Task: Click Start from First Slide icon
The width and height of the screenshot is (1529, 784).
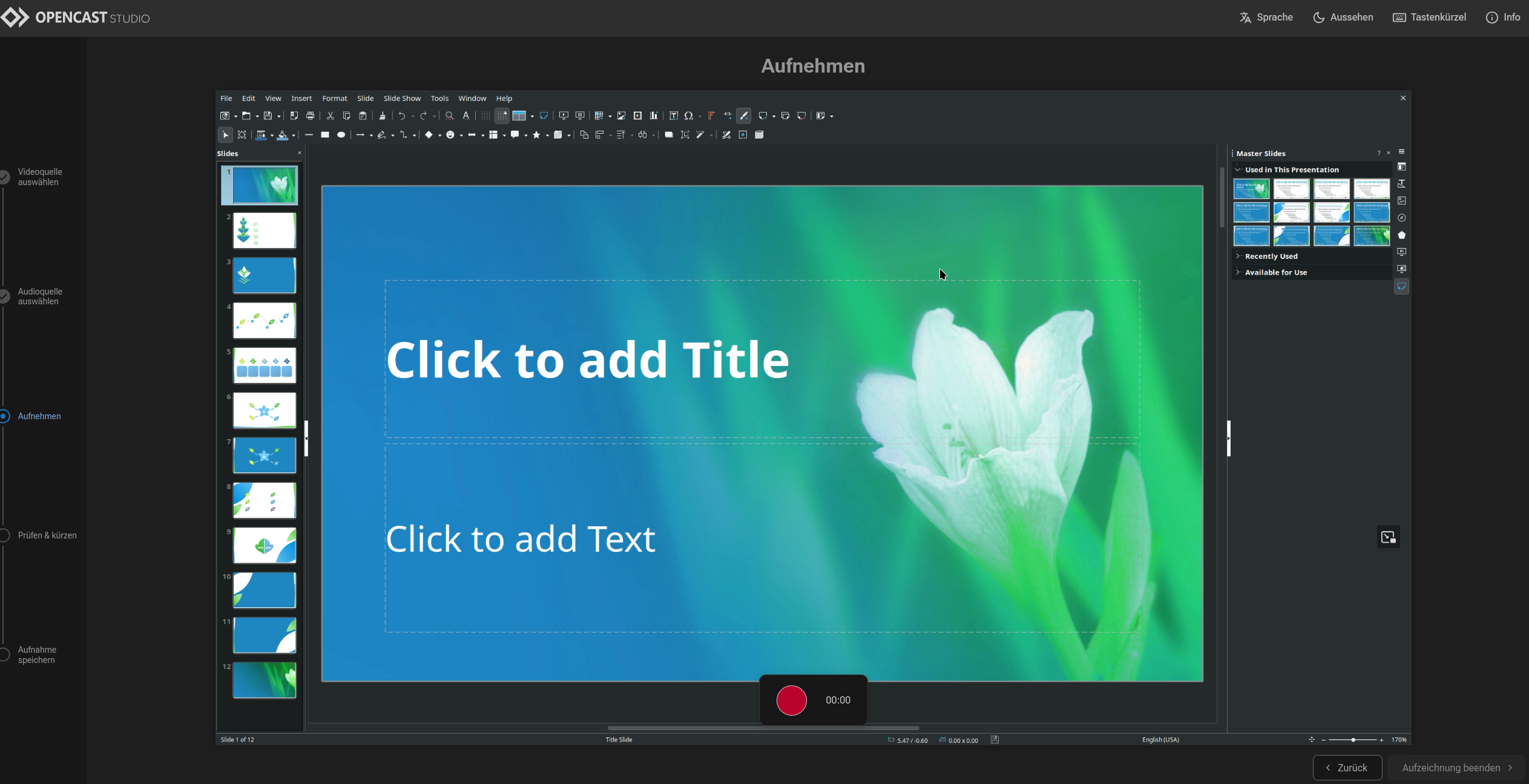Action: pyautogui.click(x=564, y=116)
